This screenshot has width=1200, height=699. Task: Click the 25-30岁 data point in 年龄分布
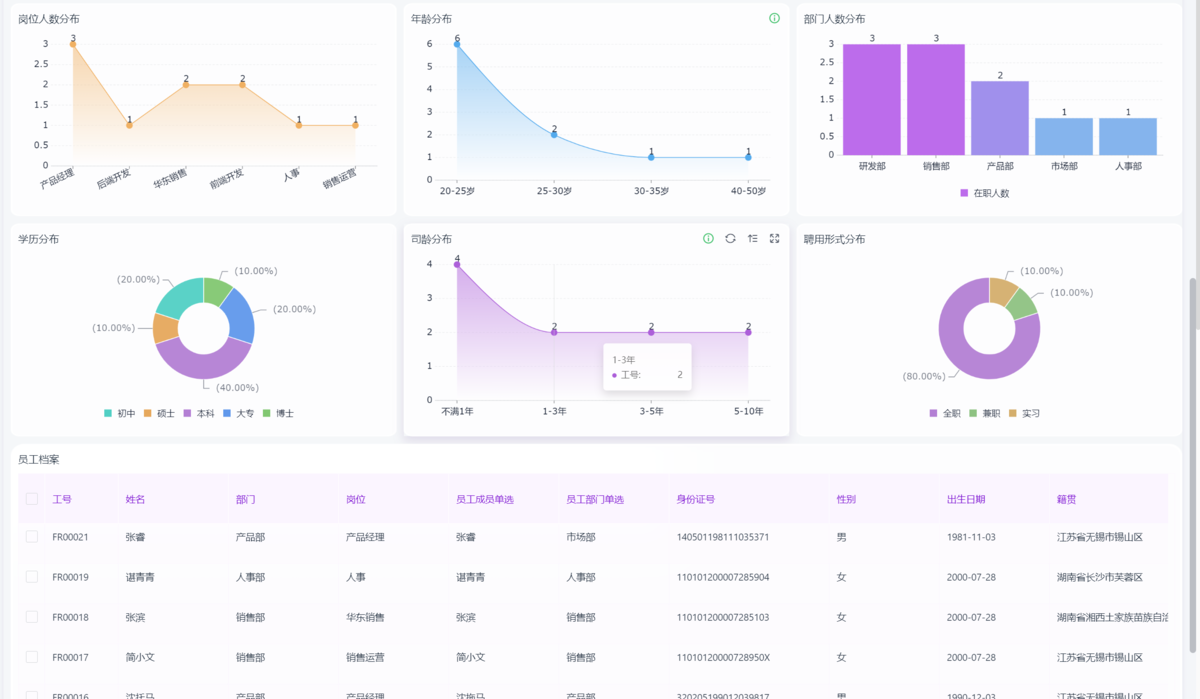click(x=554, y=134)
